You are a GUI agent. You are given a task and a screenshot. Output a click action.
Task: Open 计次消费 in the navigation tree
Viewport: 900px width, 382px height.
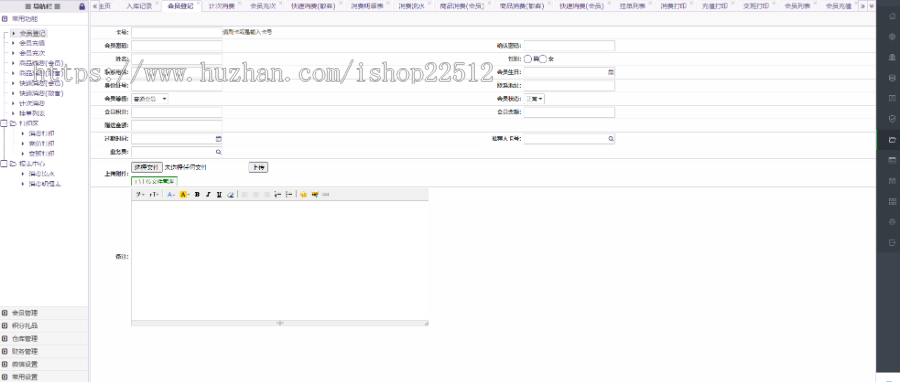coord(32,103)
